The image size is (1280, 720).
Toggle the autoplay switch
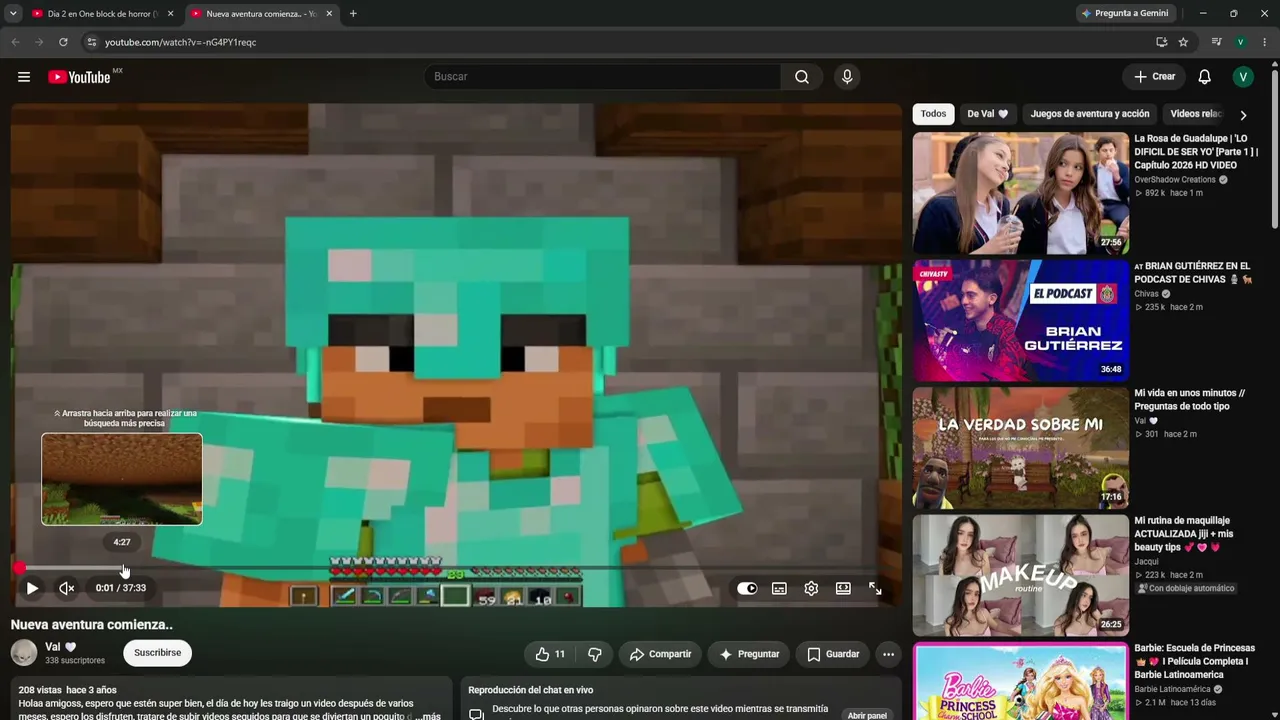coord(747,588)
